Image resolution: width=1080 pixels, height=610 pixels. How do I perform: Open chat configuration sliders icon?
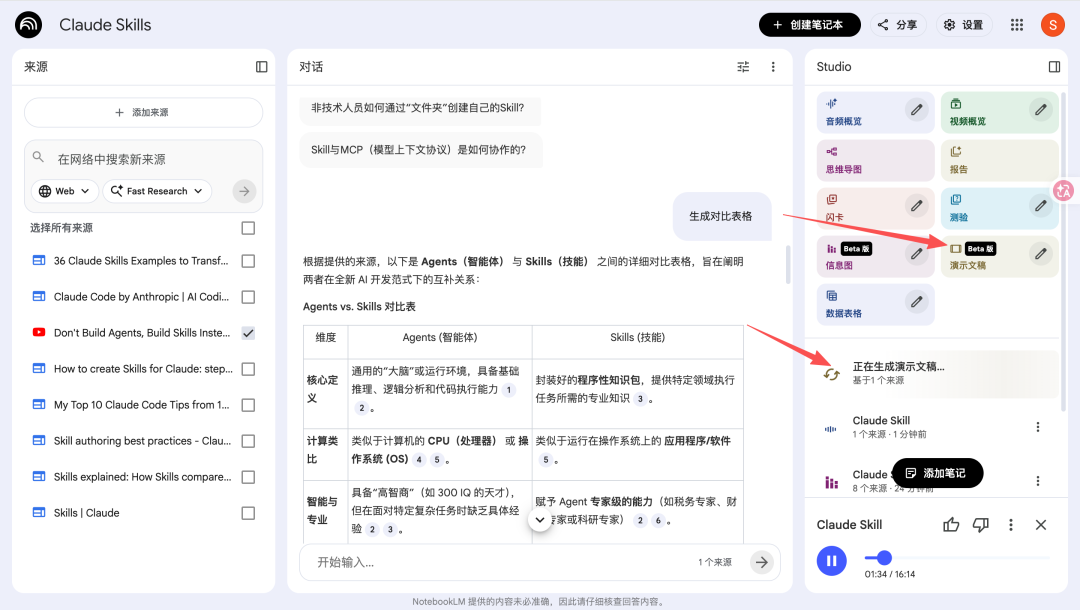(743, 67)
